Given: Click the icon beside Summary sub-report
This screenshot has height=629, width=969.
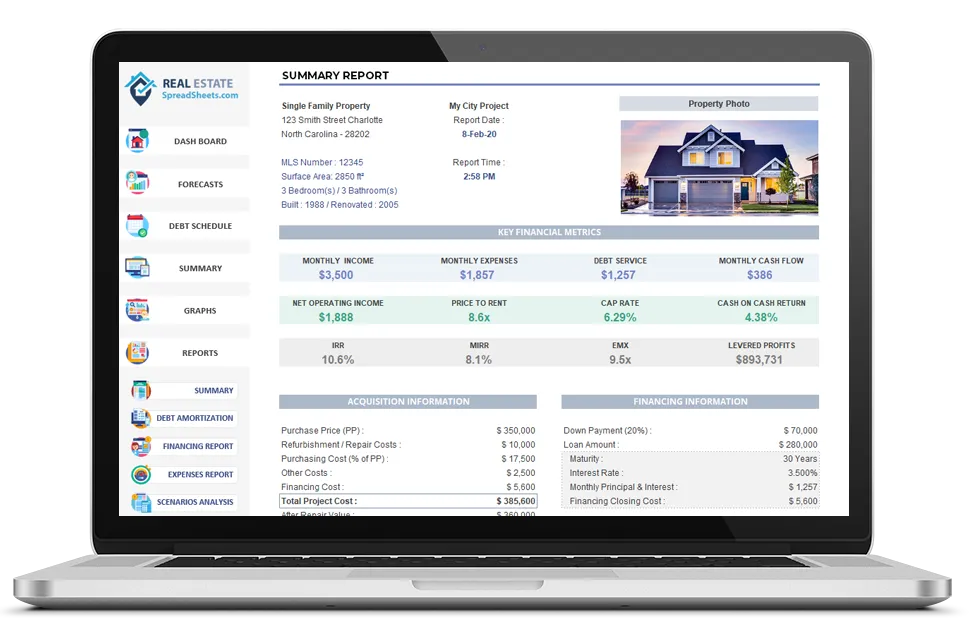Looking at the screenshot, I should pos(142,390).
